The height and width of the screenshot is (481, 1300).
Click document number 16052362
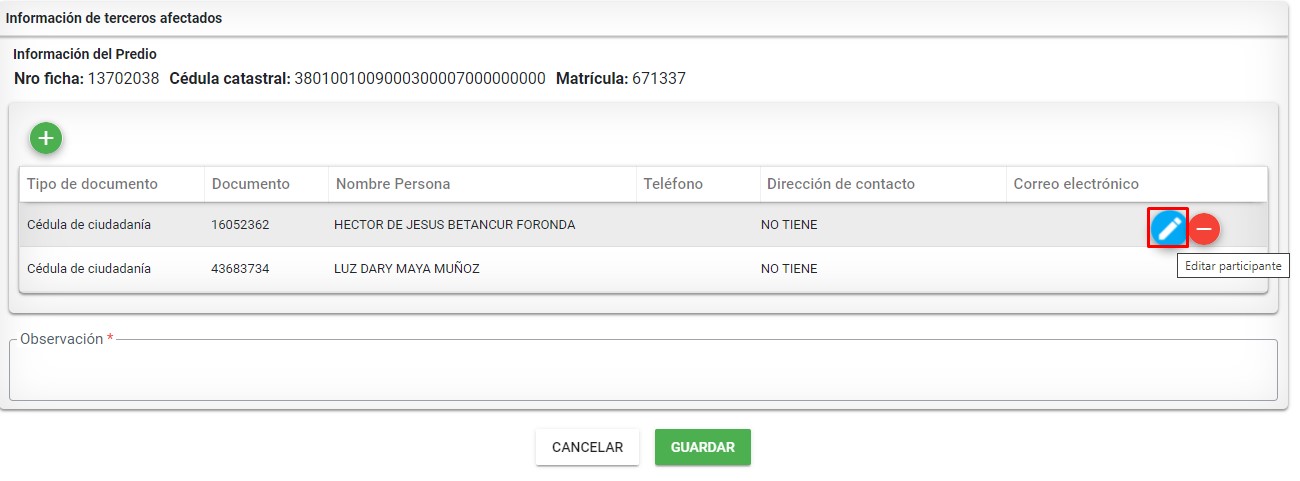(x=240, y=225)
